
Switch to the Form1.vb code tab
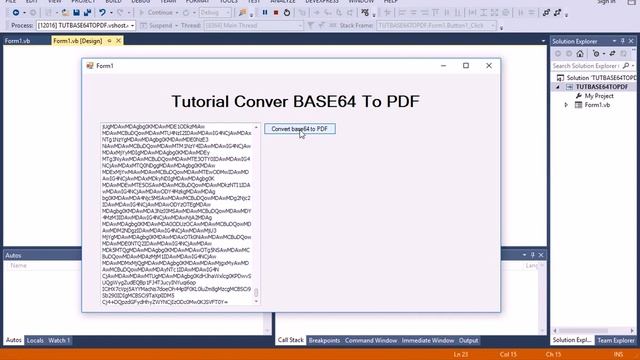point(18,41)
